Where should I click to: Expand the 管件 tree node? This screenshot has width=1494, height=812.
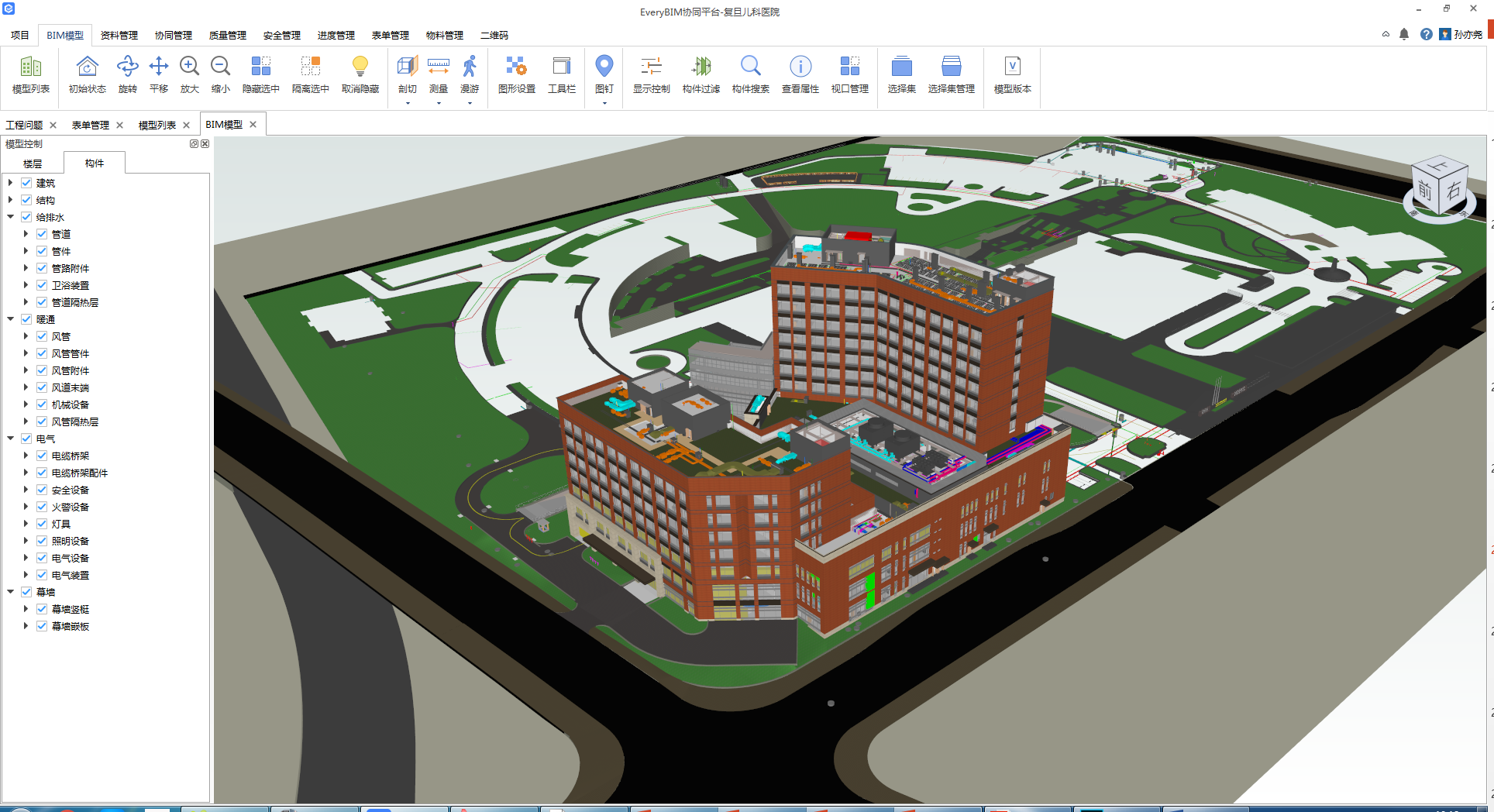click(x=26, y=251)
